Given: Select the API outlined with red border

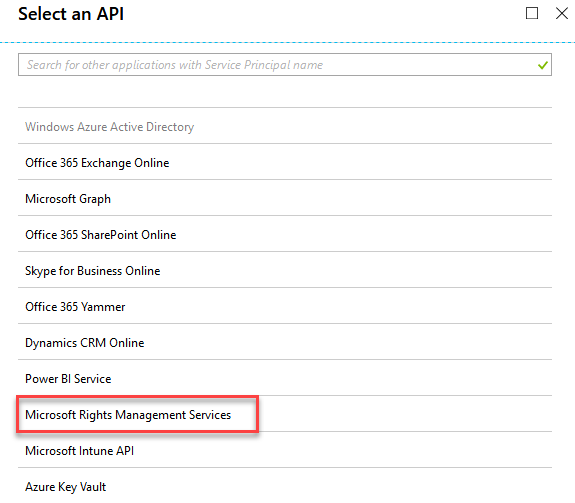Looking at the screenshot, I should point(285,414).
